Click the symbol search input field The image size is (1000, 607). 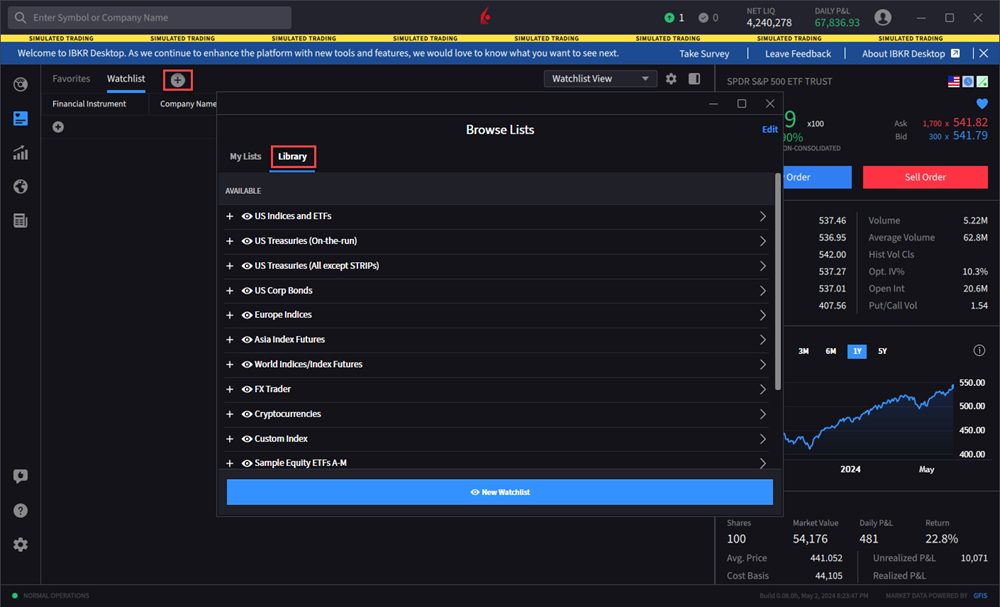(x=150, y=17)
